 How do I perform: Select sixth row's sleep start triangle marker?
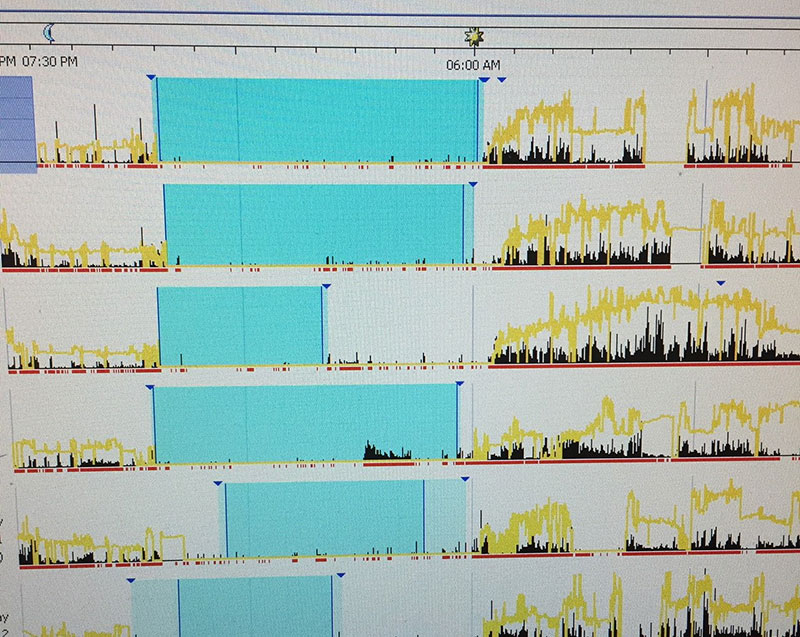pos(131,580)
